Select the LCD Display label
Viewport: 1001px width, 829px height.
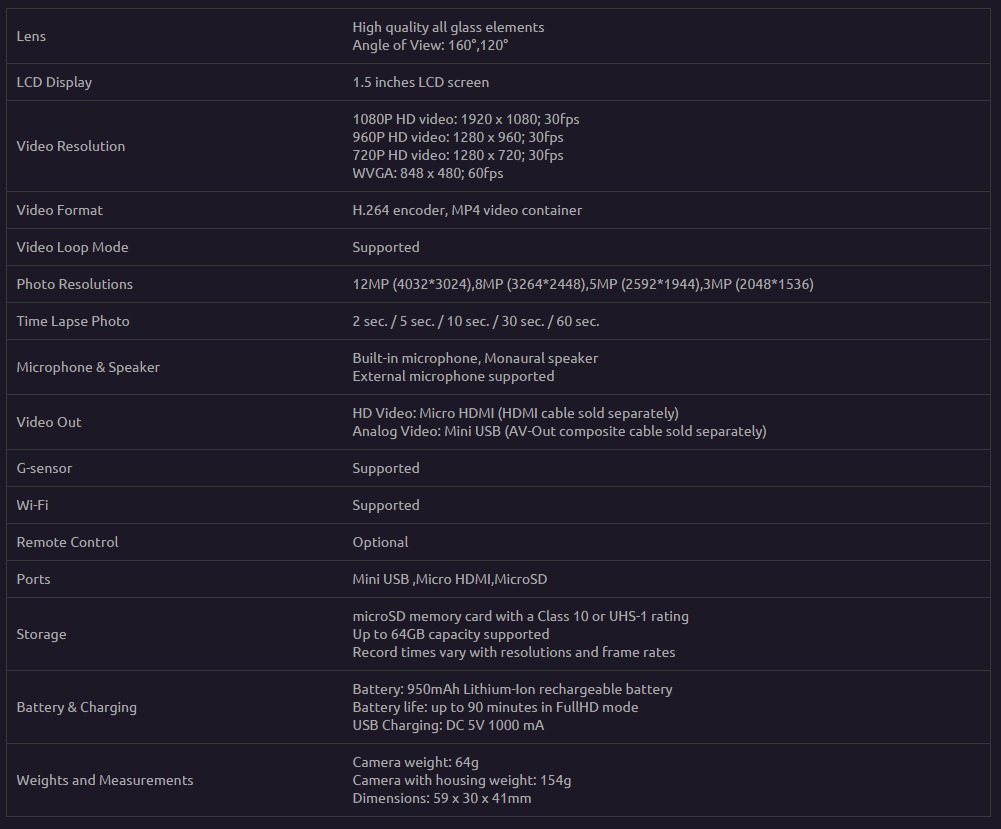point(54,82)
